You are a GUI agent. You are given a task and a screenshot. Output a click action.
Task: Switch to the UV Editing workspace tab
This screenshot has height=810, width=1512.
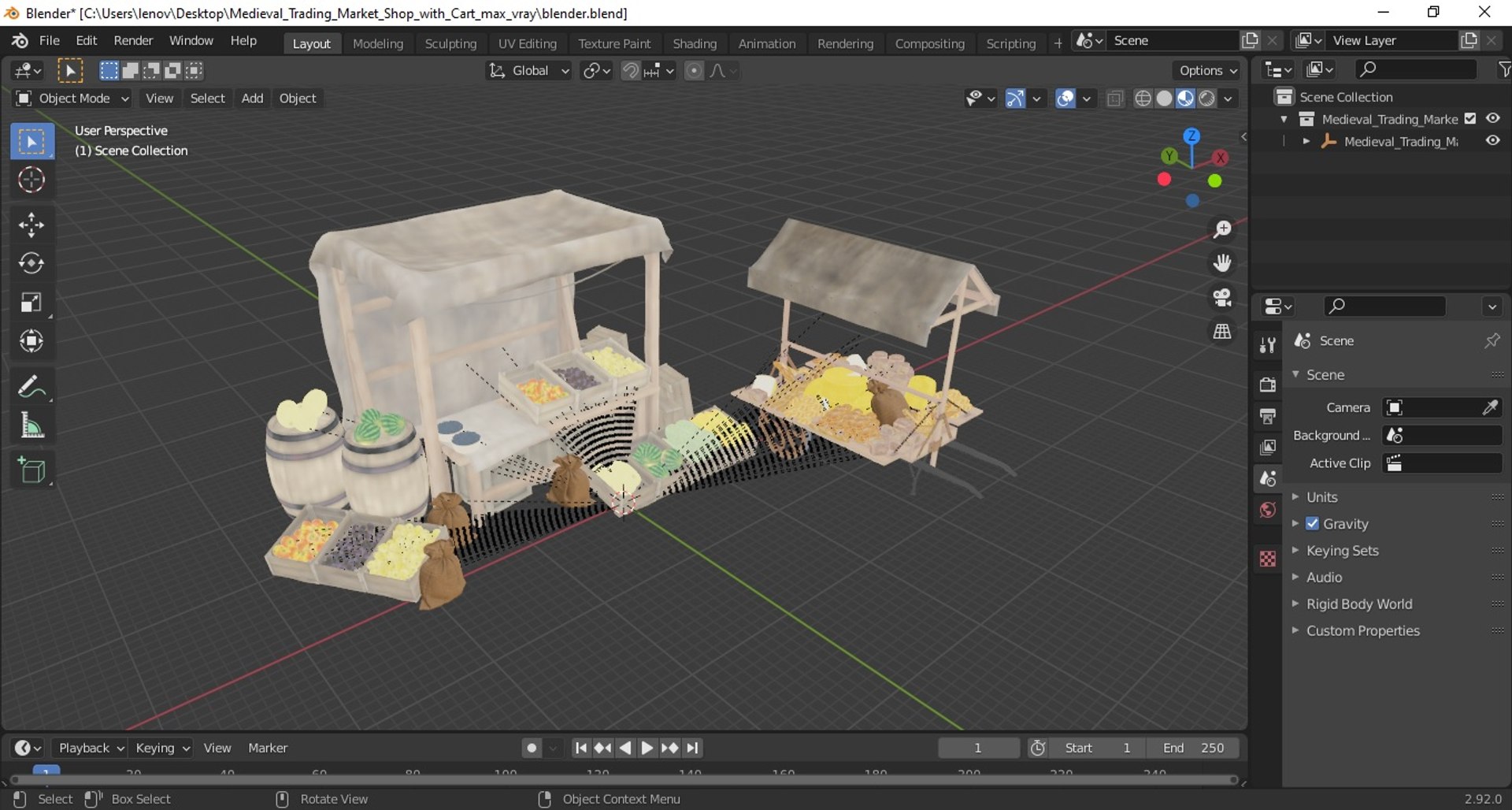[528, 44]
